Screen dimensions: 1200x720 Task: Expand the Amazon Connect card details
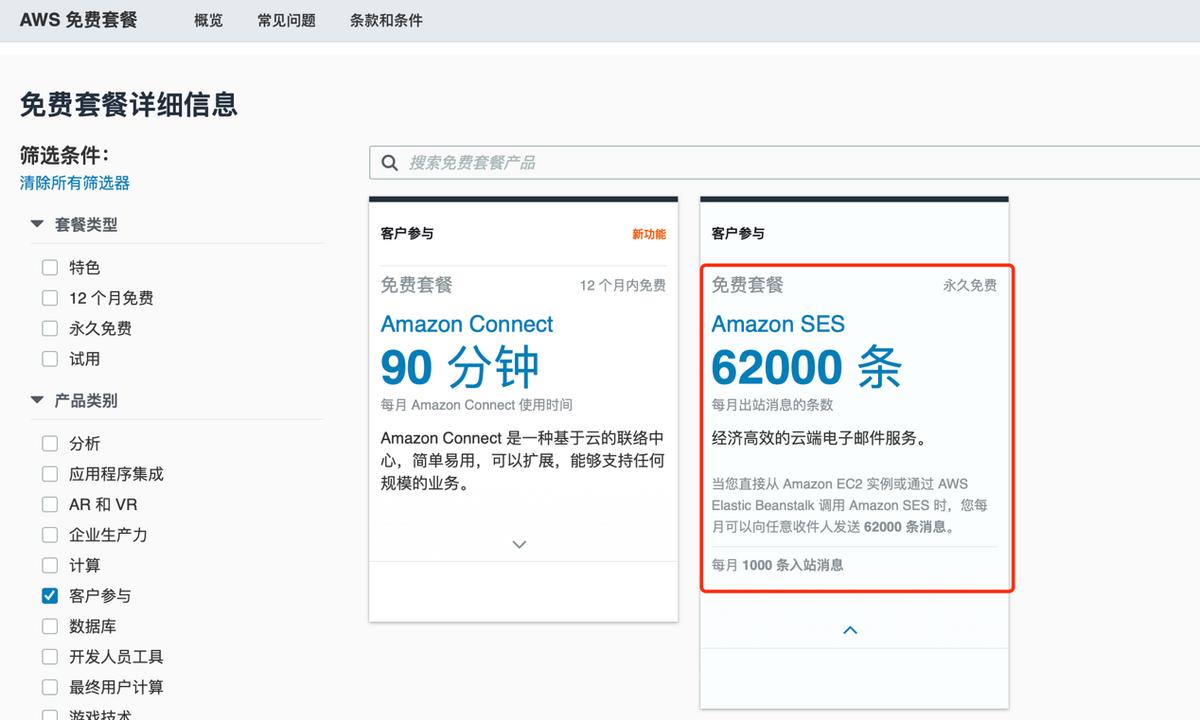click(519, 544)
